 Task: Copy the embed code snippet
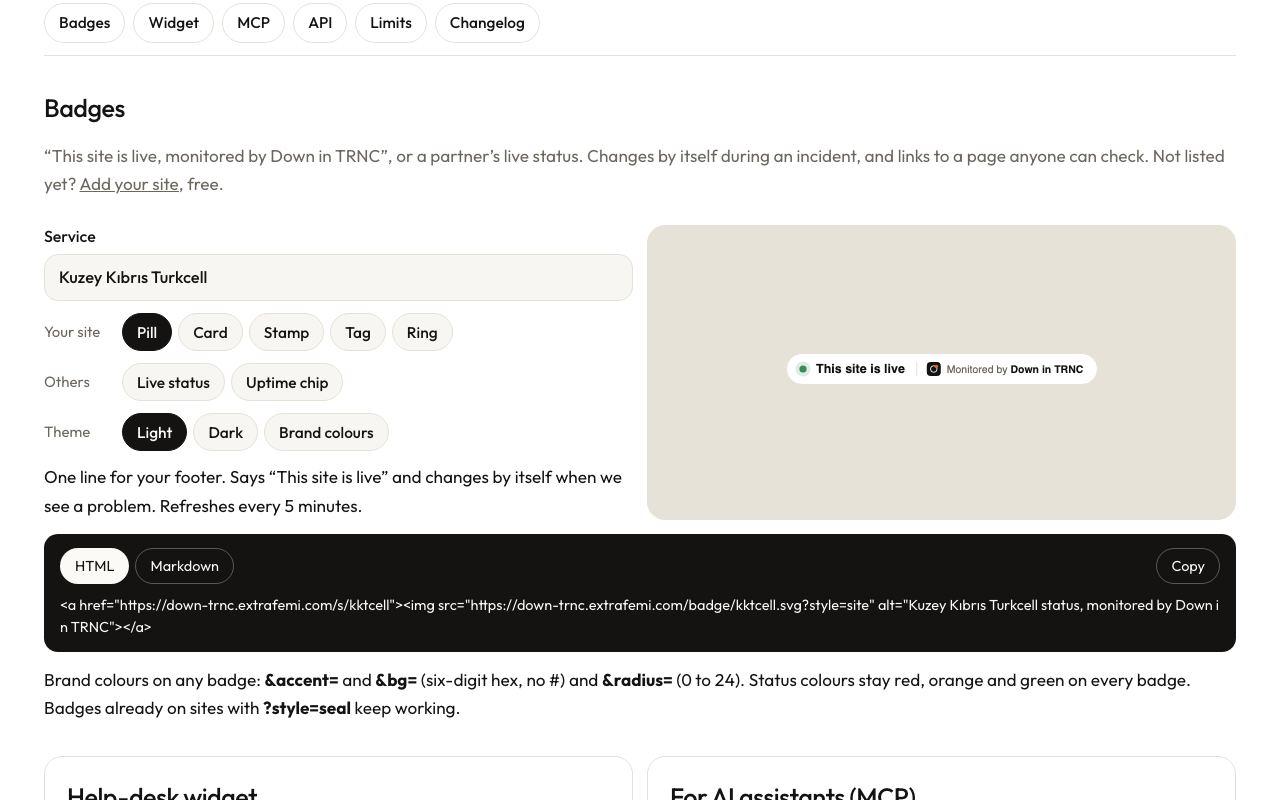click(x=1188, y=566)
